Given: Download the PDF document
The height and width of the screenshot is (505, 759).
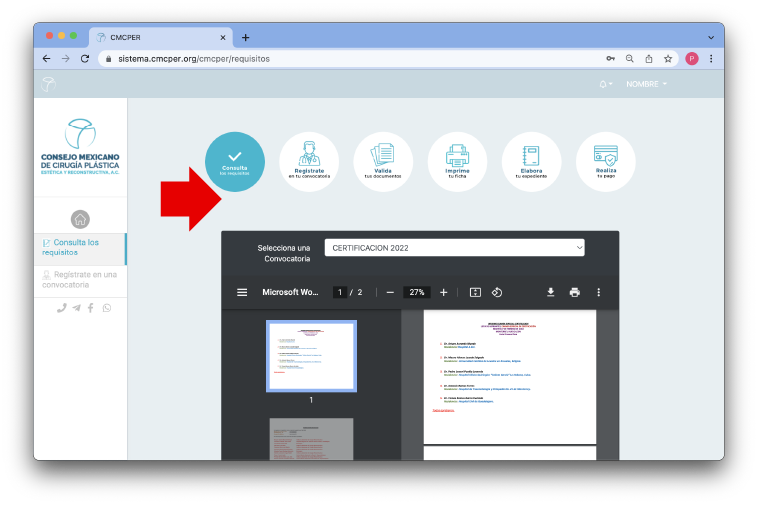Looking at the screenshot, I should 550,292.
